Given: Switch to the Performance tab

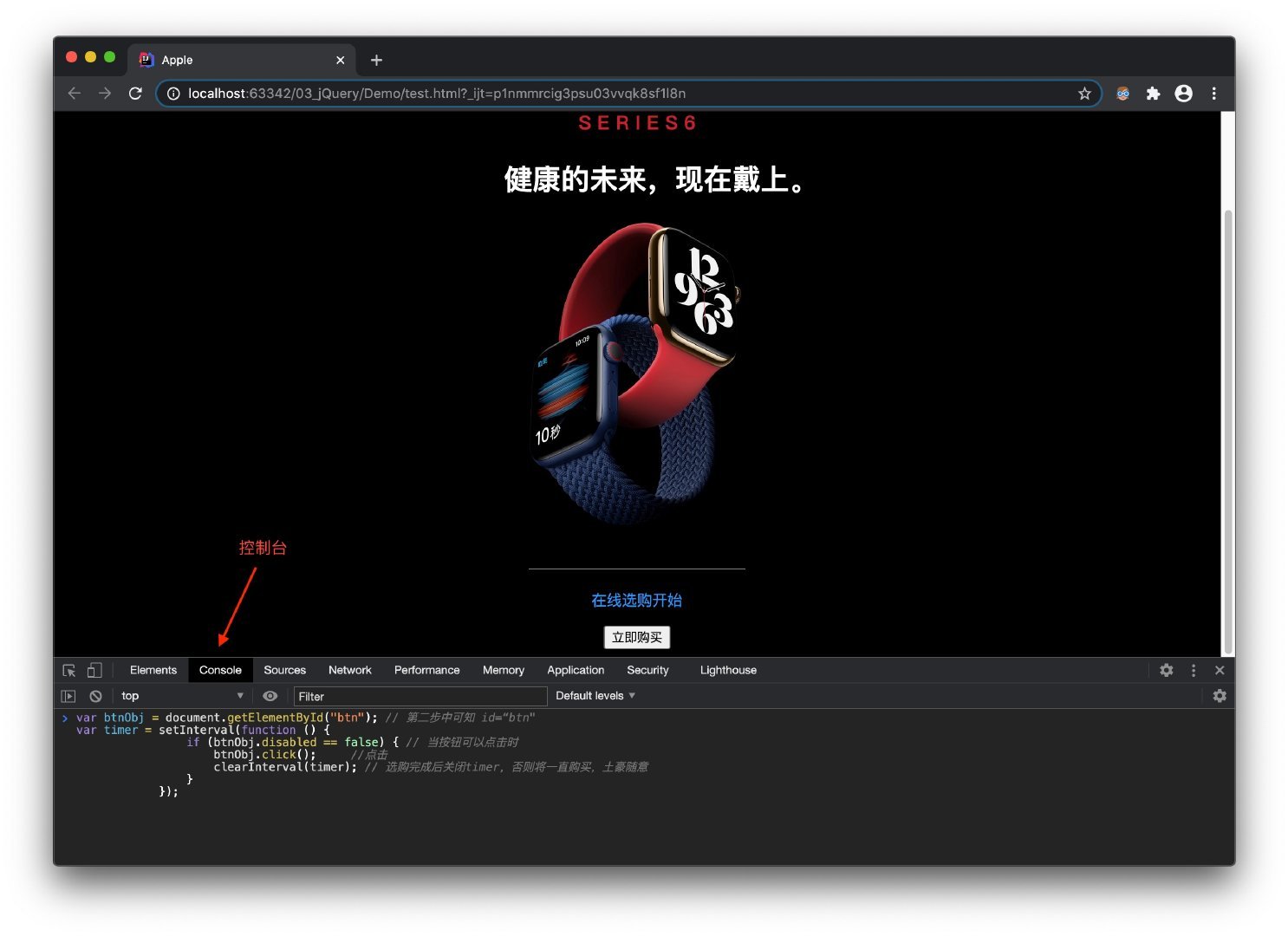Looking at the screenshot, I should 427,670.
